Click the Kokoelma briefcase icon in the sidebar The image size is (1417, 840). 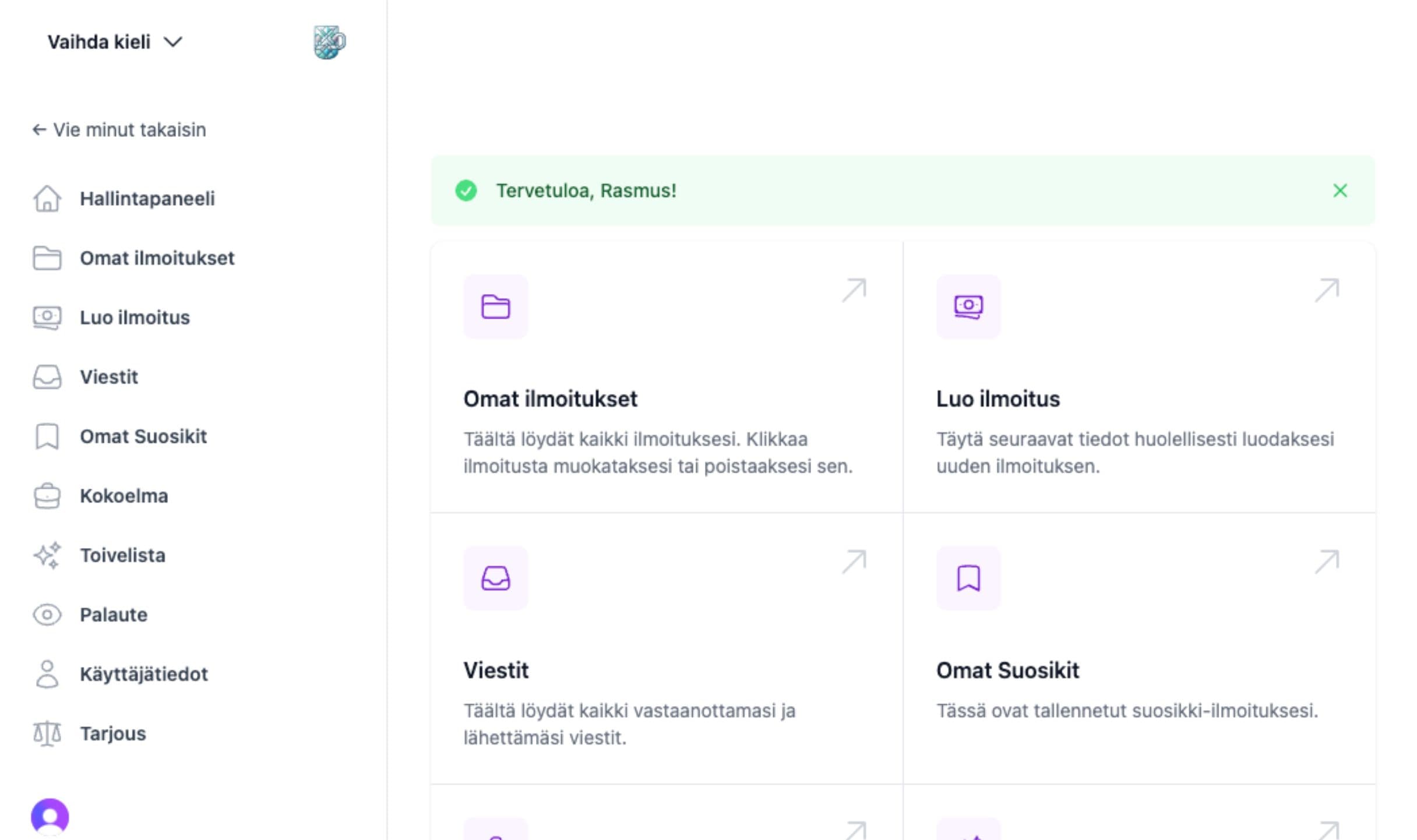tap(47, 496)
